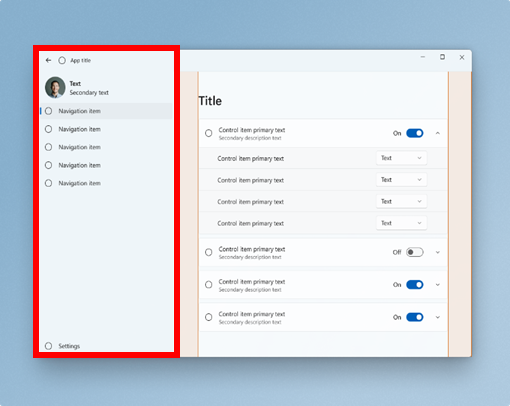Click the app icon next to App title
Viewport: 510px width, 406px height.
pos(62,60)
